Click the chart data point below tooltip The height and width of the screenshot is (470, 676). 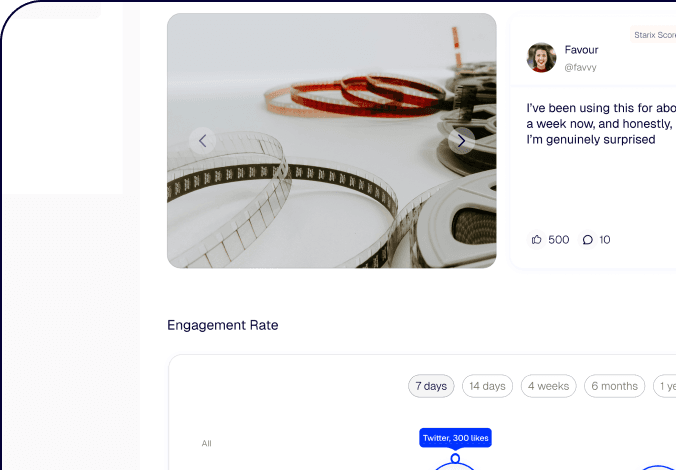click(x=455, y=459)
